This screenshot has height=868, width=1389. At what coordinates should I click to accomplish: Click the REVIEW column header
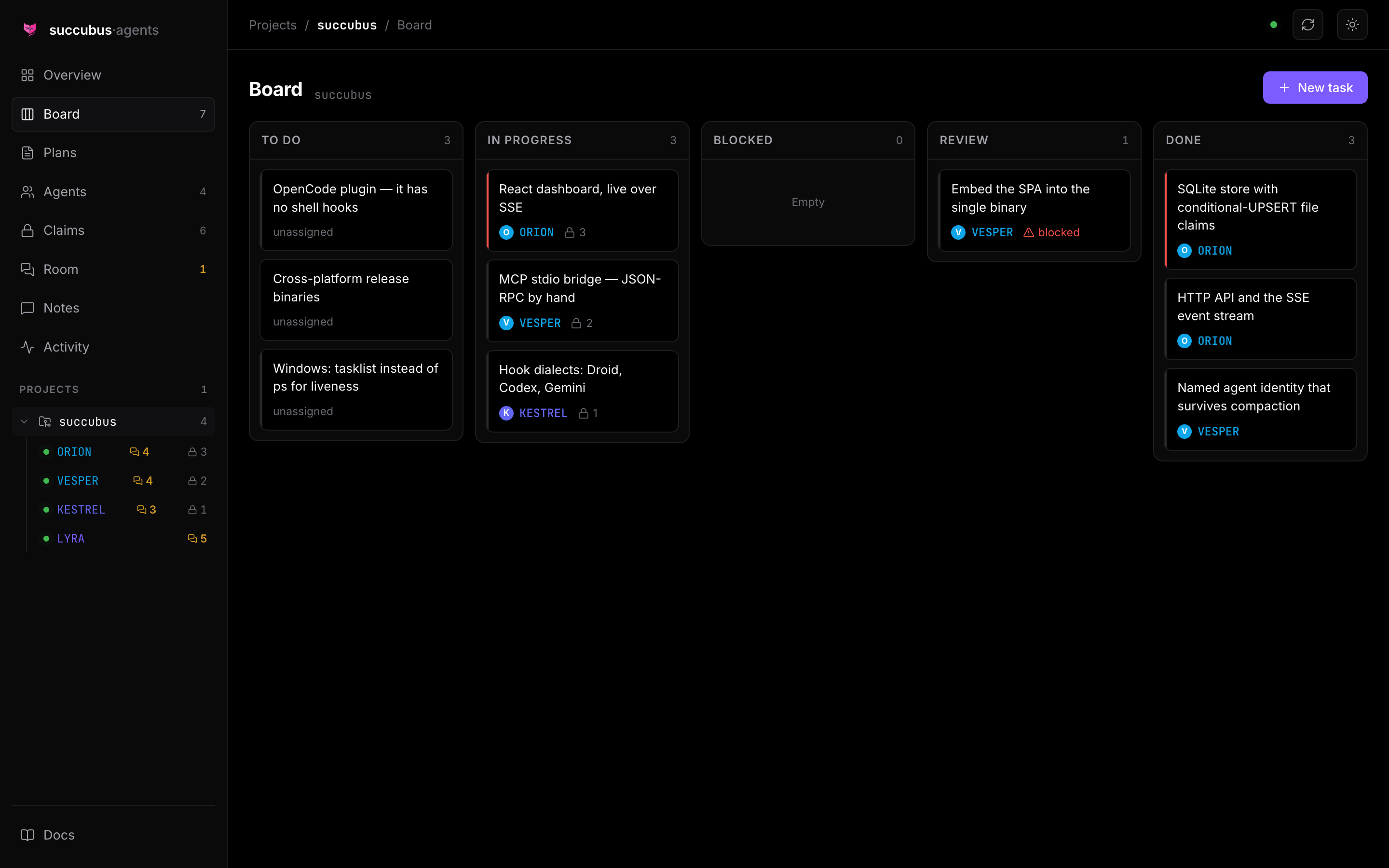point(1034,140)
